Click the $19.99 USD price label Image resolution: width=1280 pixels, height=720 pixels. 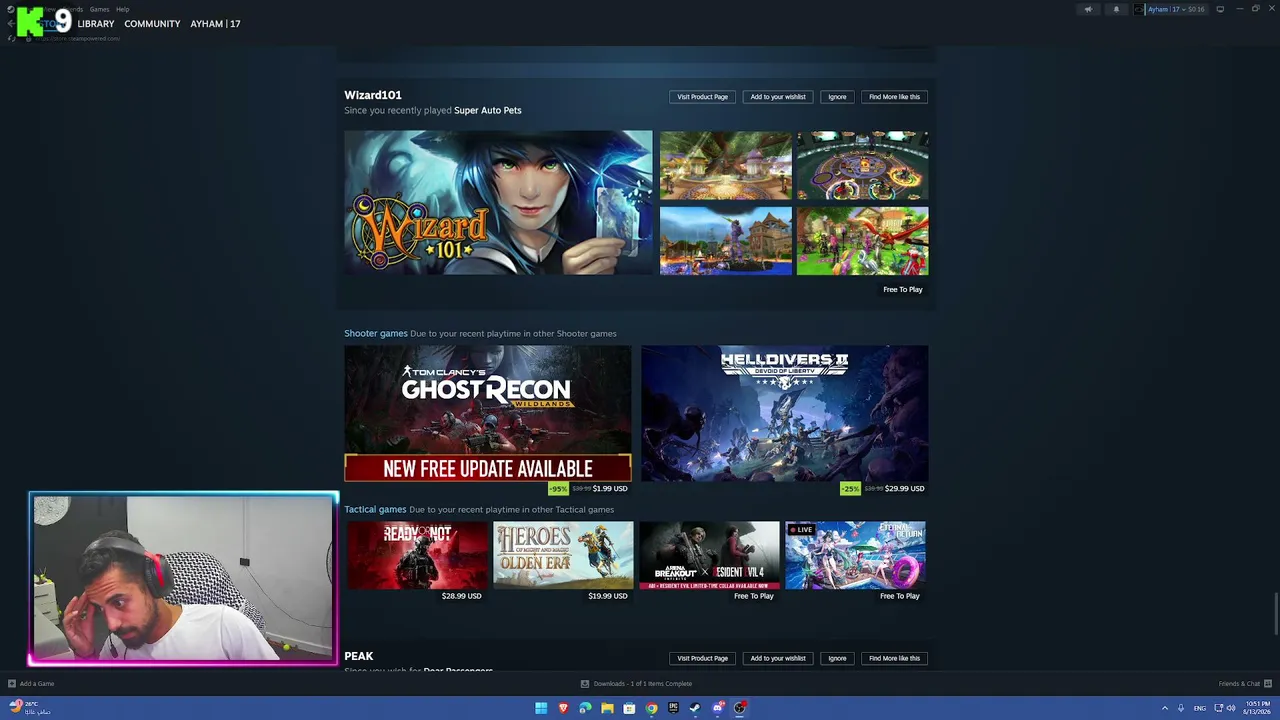[608, 596]
